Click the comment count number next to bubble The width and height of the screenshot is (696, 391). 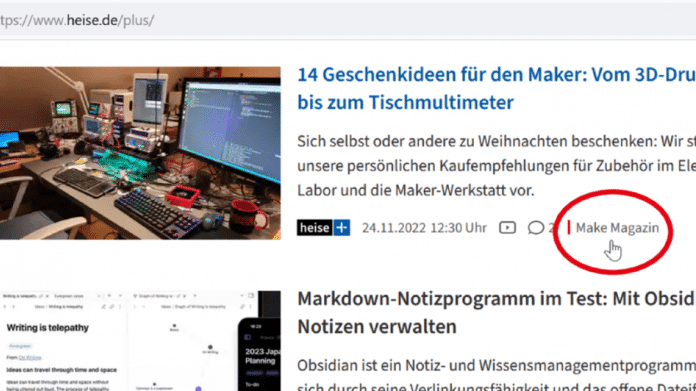tap(550, 228)
